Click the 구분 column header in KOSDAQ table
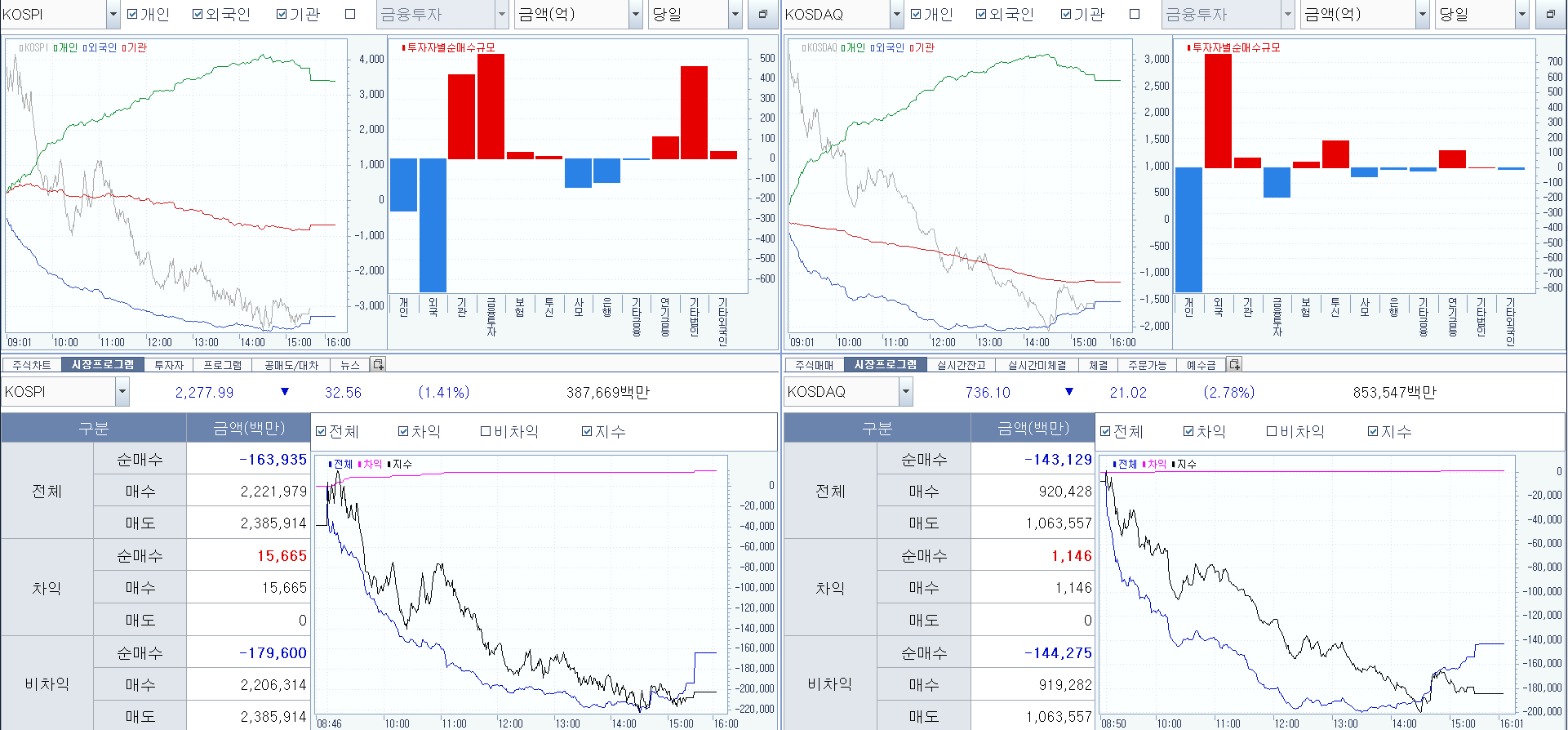The image size is (1568, 730). pyautogui.click(x=877, y=428)
